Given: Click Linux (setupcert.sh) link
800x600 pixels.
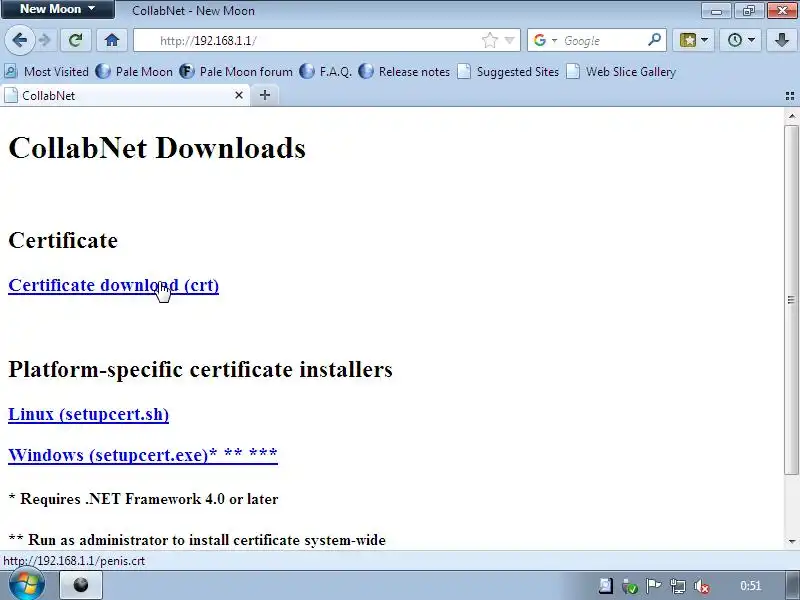Looking at the screenshot, I should coord(88,414).
